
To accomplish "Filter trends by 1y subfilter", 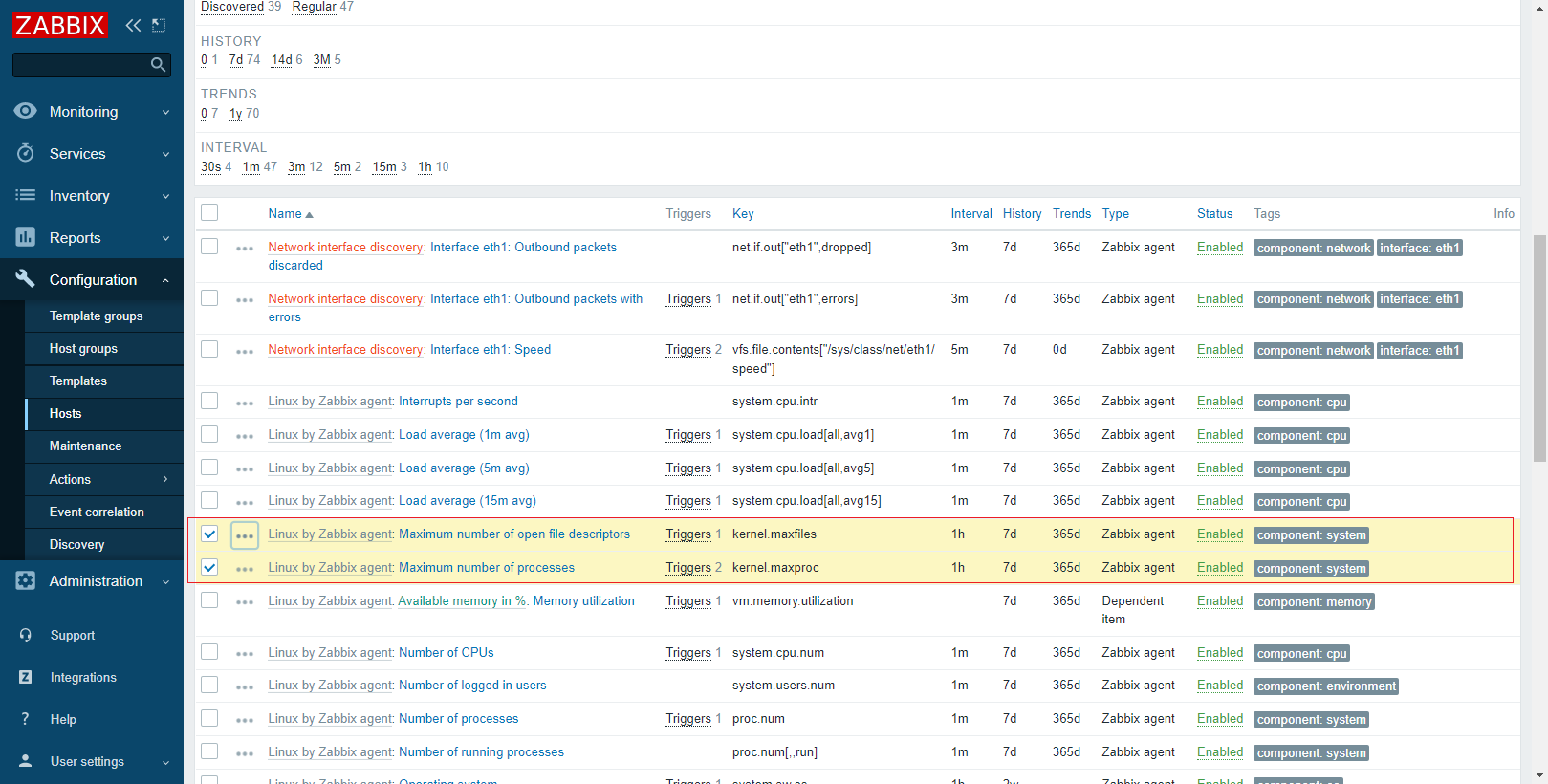I will (x=235, y=113).
